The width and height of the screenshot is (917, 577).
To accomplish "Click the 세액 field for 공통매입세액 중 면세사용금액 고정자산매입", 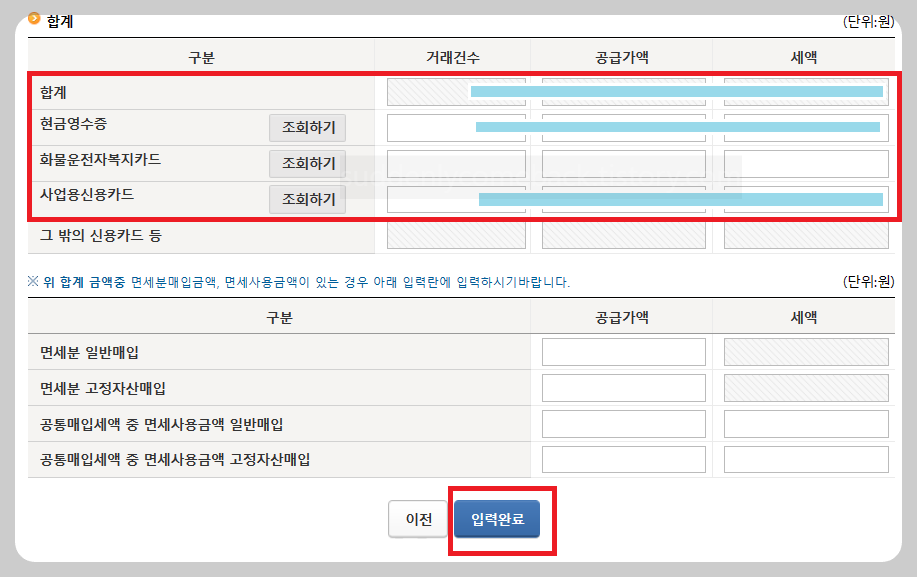I will (x=805, y=459).
